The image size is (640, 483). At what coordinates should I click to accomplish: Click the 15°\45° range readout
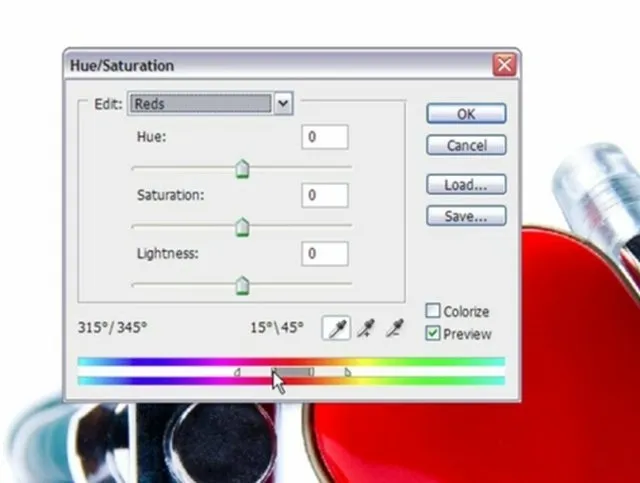[x=277, y=327]
